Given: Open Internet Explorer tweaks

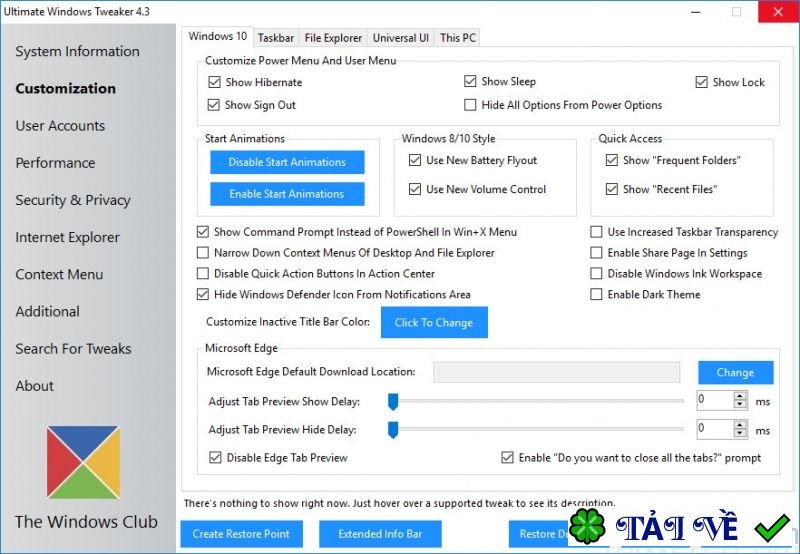Looking at the screenshot, I should coord(67,237).
